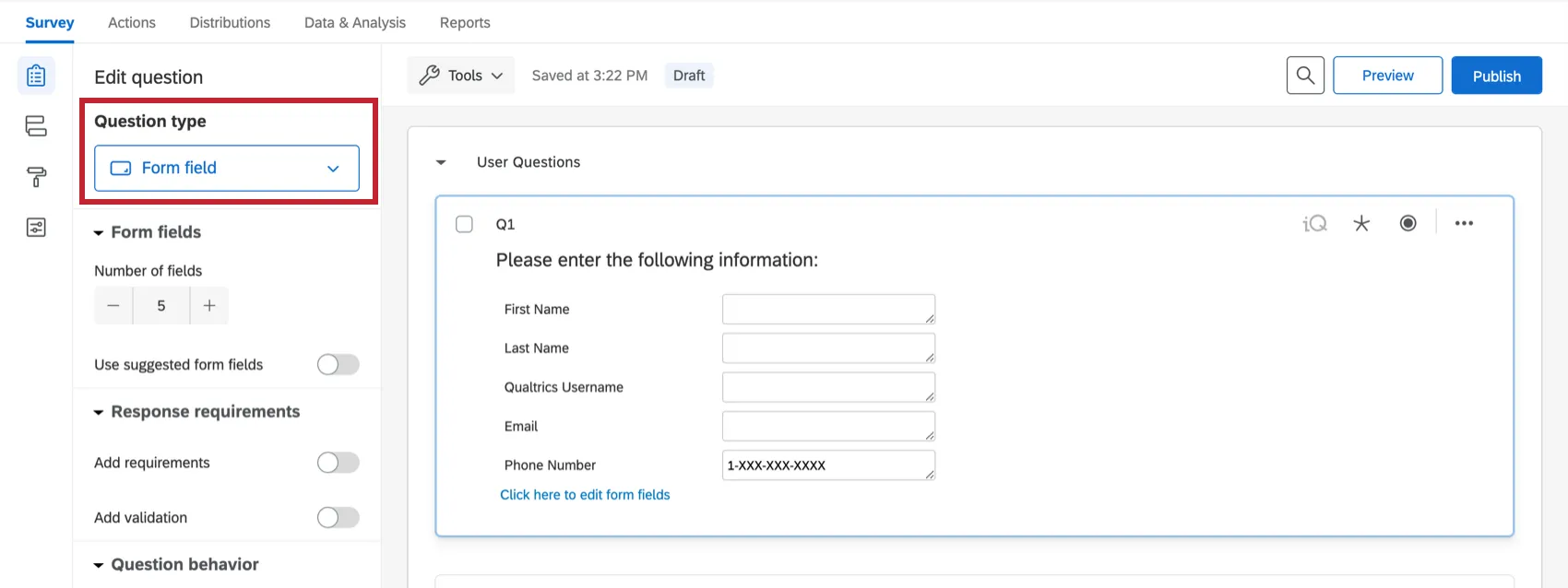1568x588 pixels.
Task: Select the Q1 question checkbox
Action: tap(465, 224)
